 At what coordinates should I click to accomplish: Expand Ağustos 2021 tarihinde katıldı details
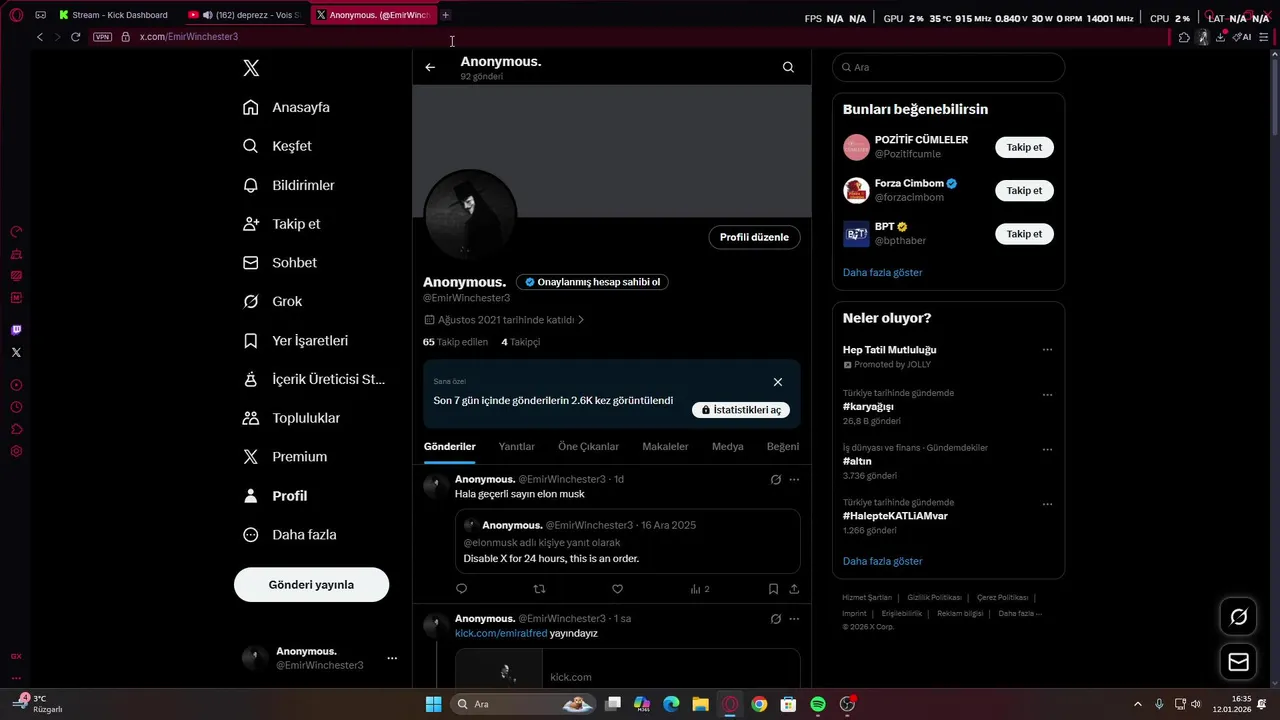(505, 320)
